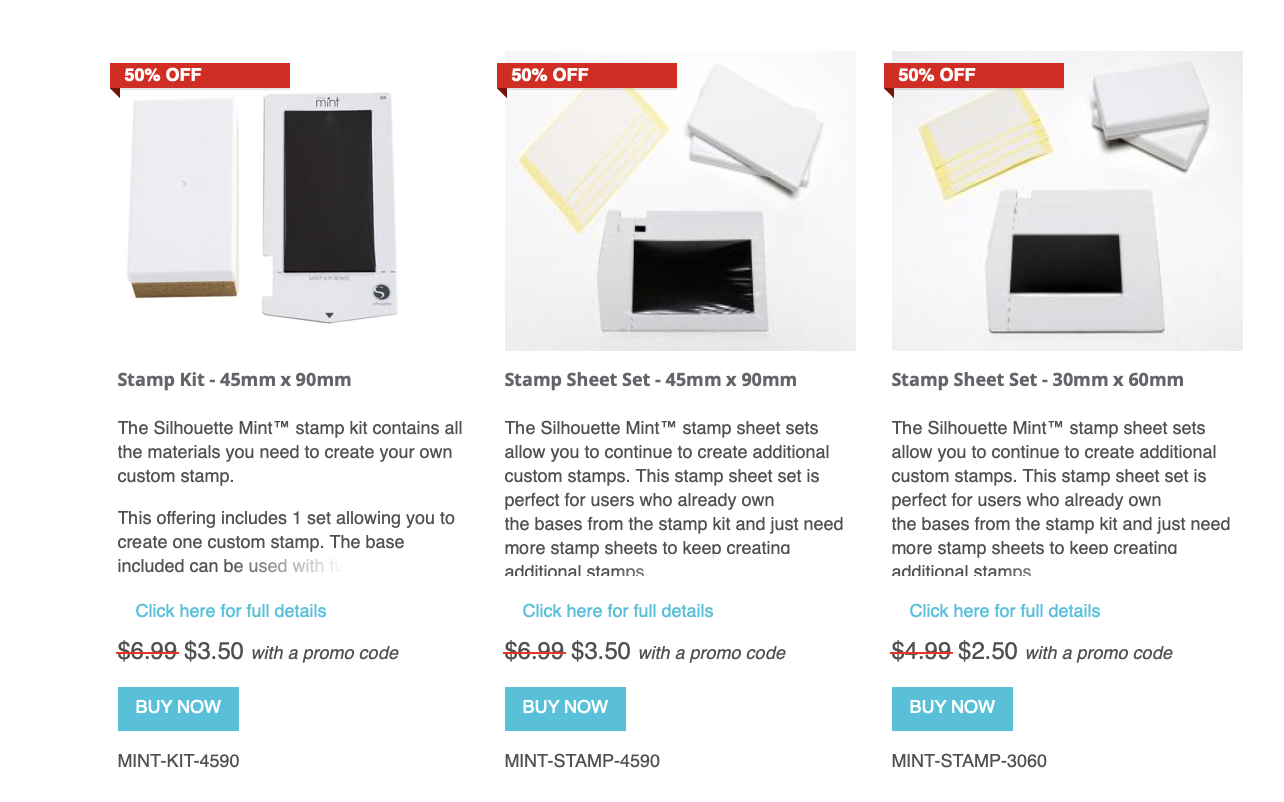Open full details for 45mm x 90mm Sheet Set
The width and height of the screenshot is (1284, 802).
pyautogui.click(x=618, y=611)
